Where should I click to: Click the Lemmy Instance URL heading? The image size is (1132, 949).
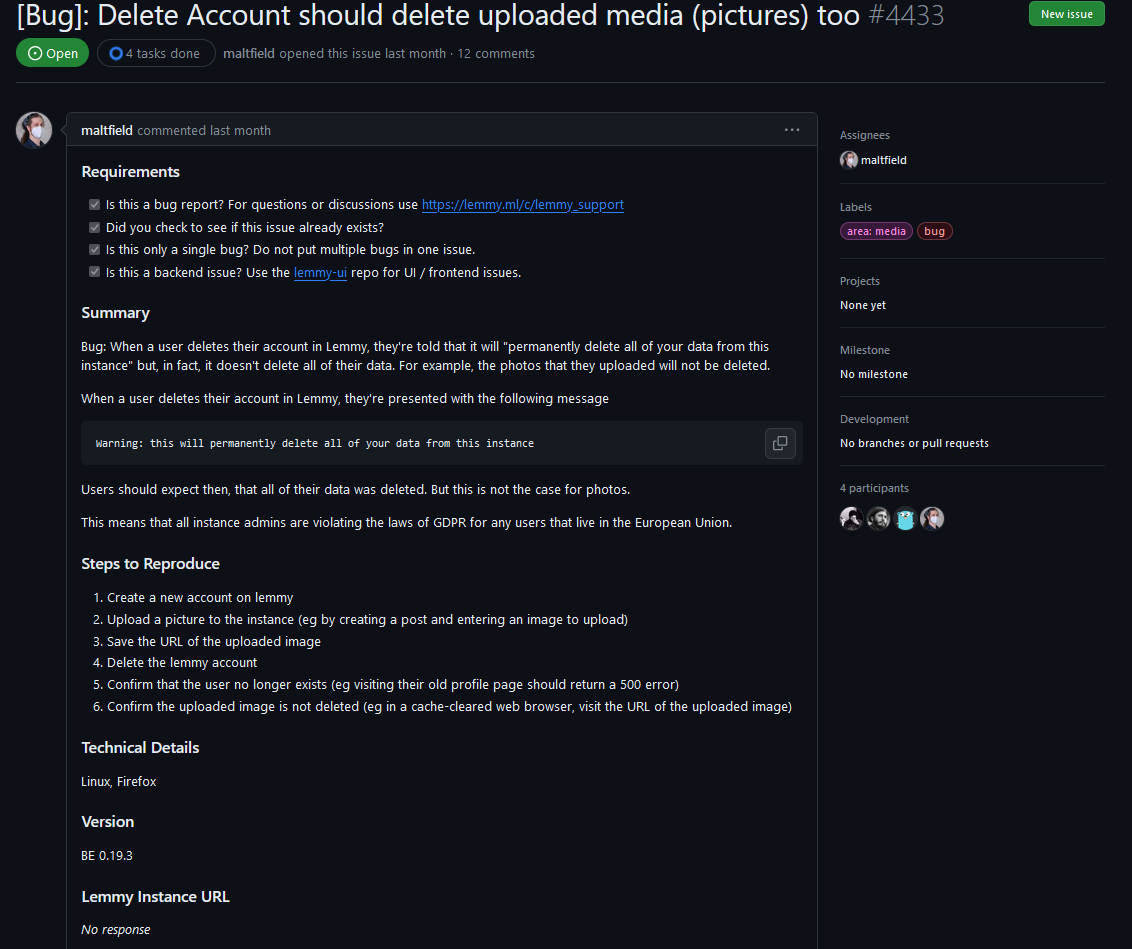155,897
